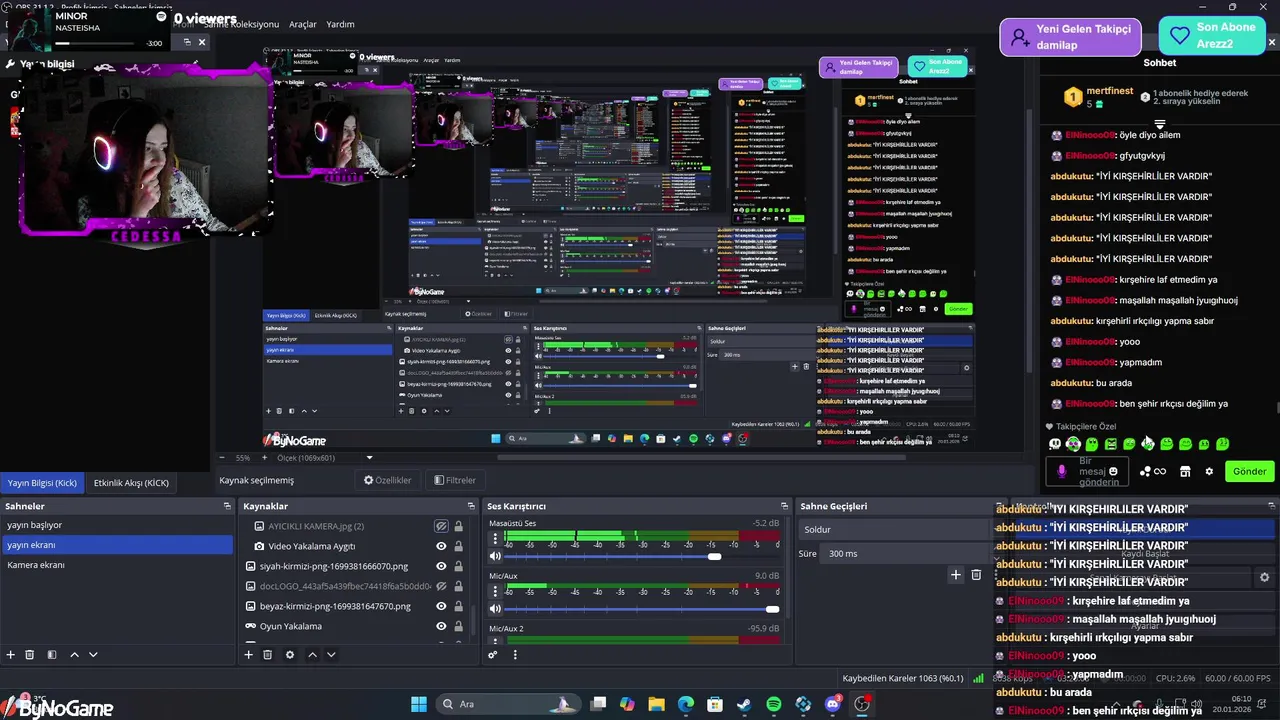The height and width of the screenshot is (720, 1280).
Task: Remove selected source with trash icon
Action: (268, 655)
